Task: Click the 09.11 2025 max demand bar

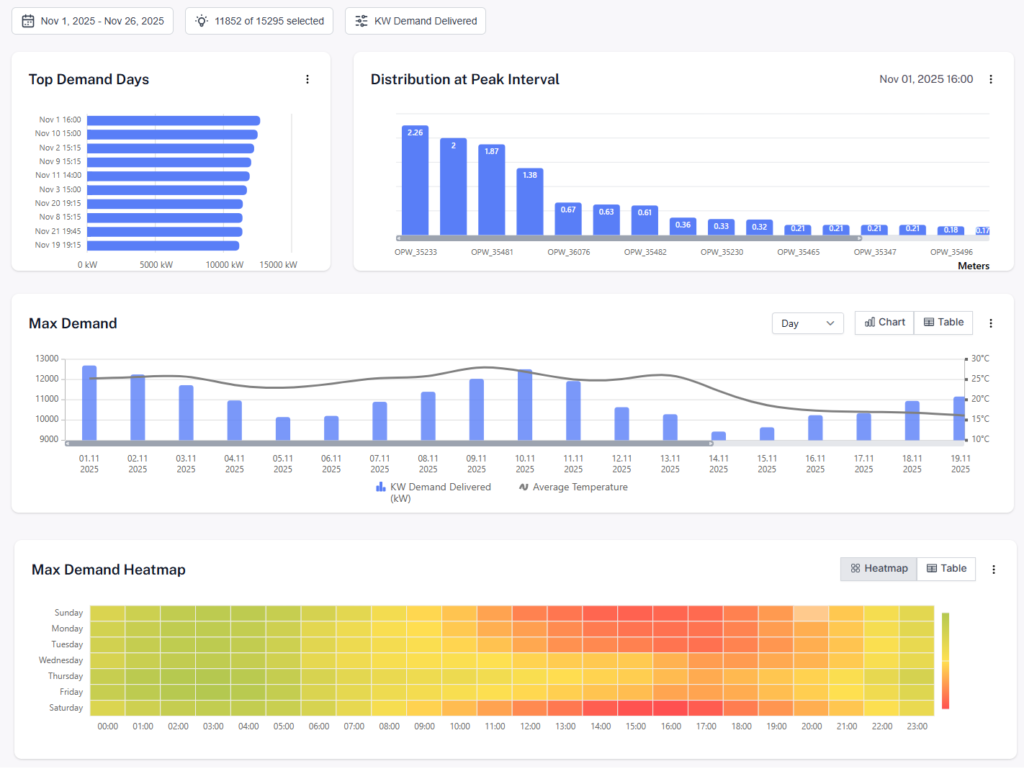Action: click(477, 410)
